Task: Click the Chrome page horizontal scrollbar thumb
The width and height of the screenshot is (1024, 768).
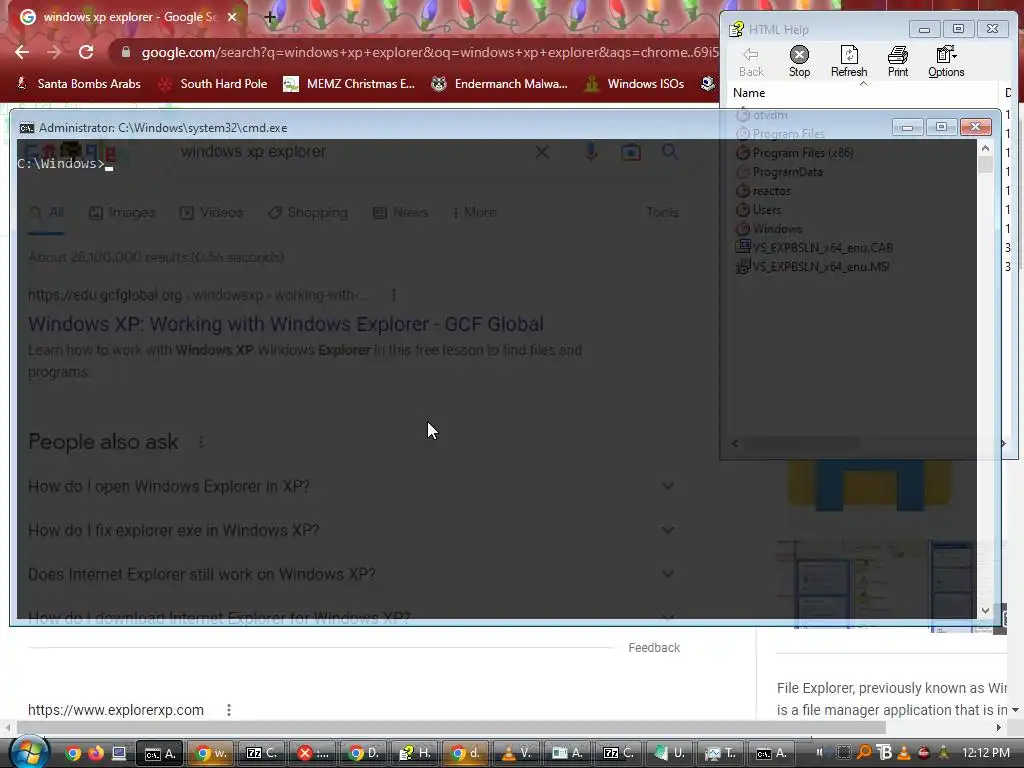Action: 451,728
